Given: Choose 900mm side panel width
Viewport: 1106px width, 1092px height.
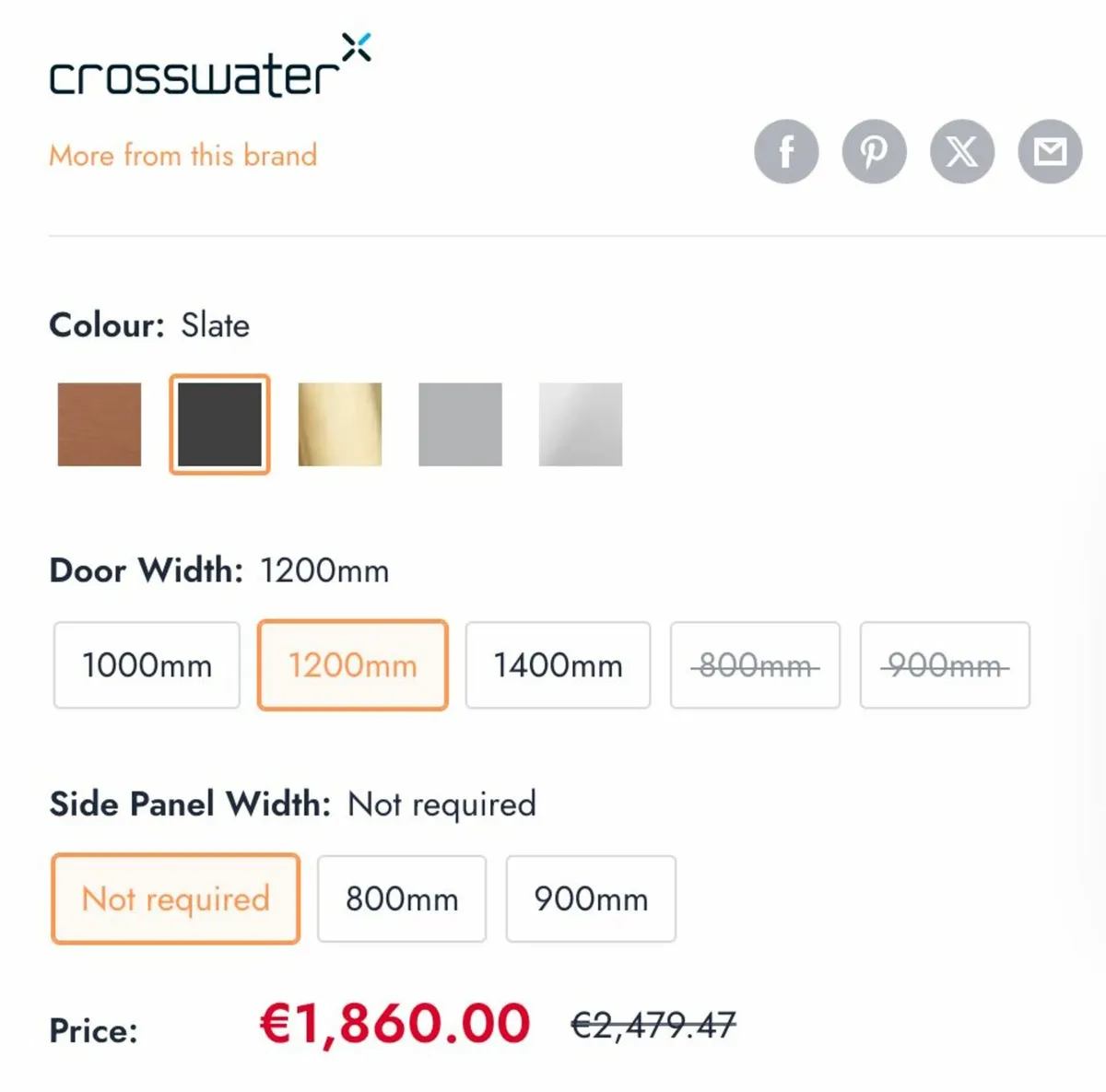Looking at the screenshot, I should 591,898.
